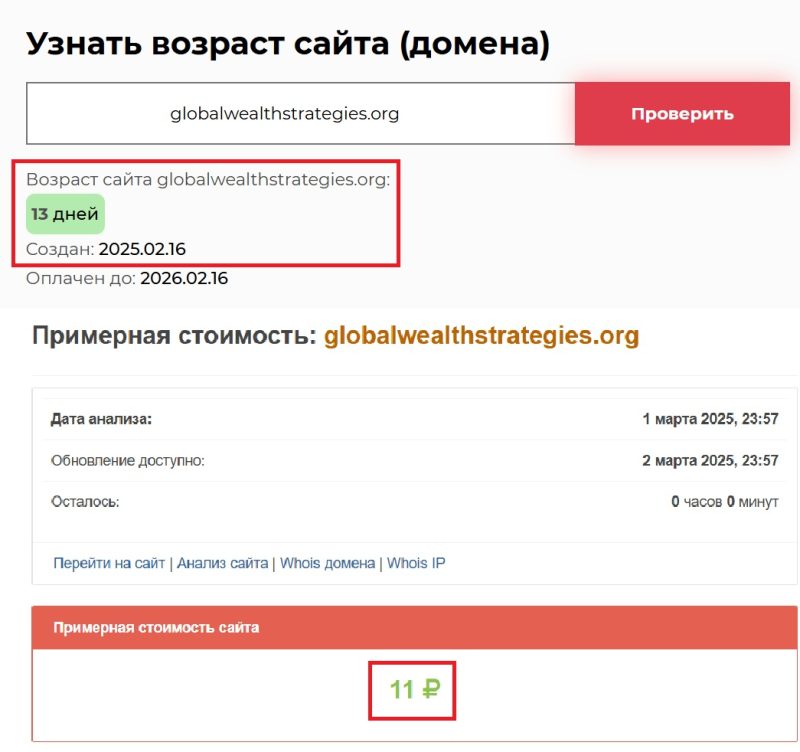Select the 2 марта 2025, 23:57 value
This screenshot has height=752, width=800.
click(710, 461)
